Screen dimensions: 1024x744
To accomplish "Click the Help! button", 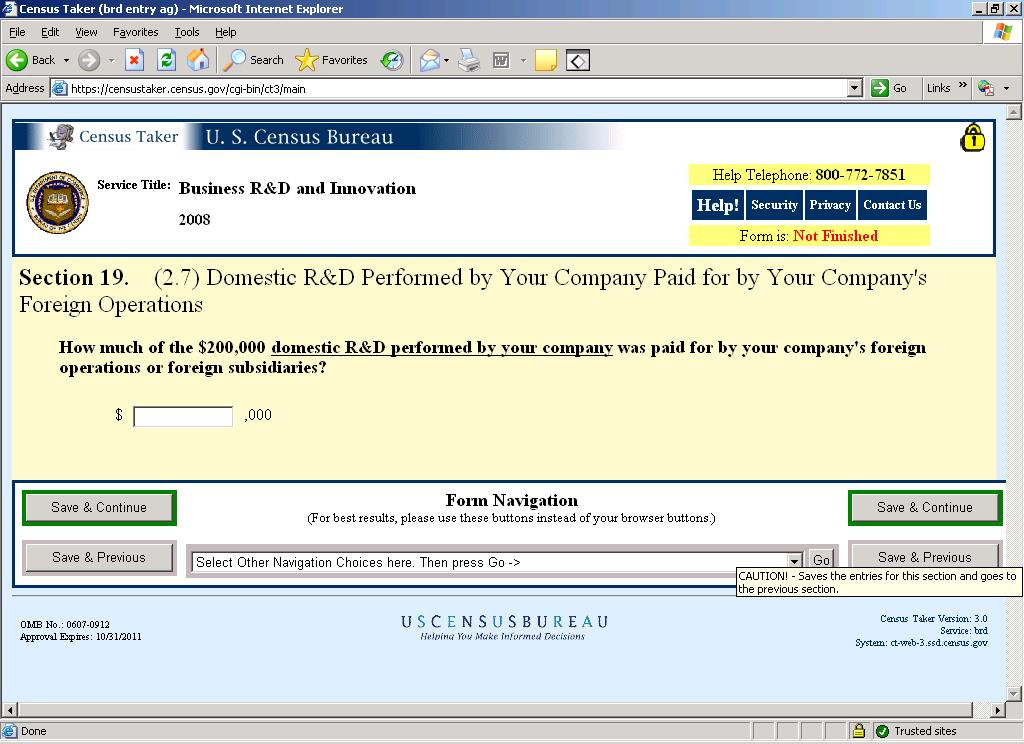I will [717, 205].
